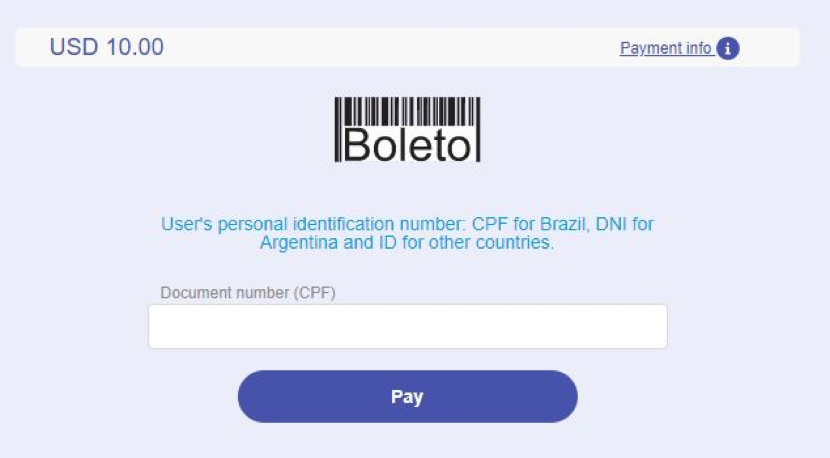The height and width of the screenshot is (458, 830).
Task: Select the USD 10.00 amount text
Action: click(x=106, y=47)
